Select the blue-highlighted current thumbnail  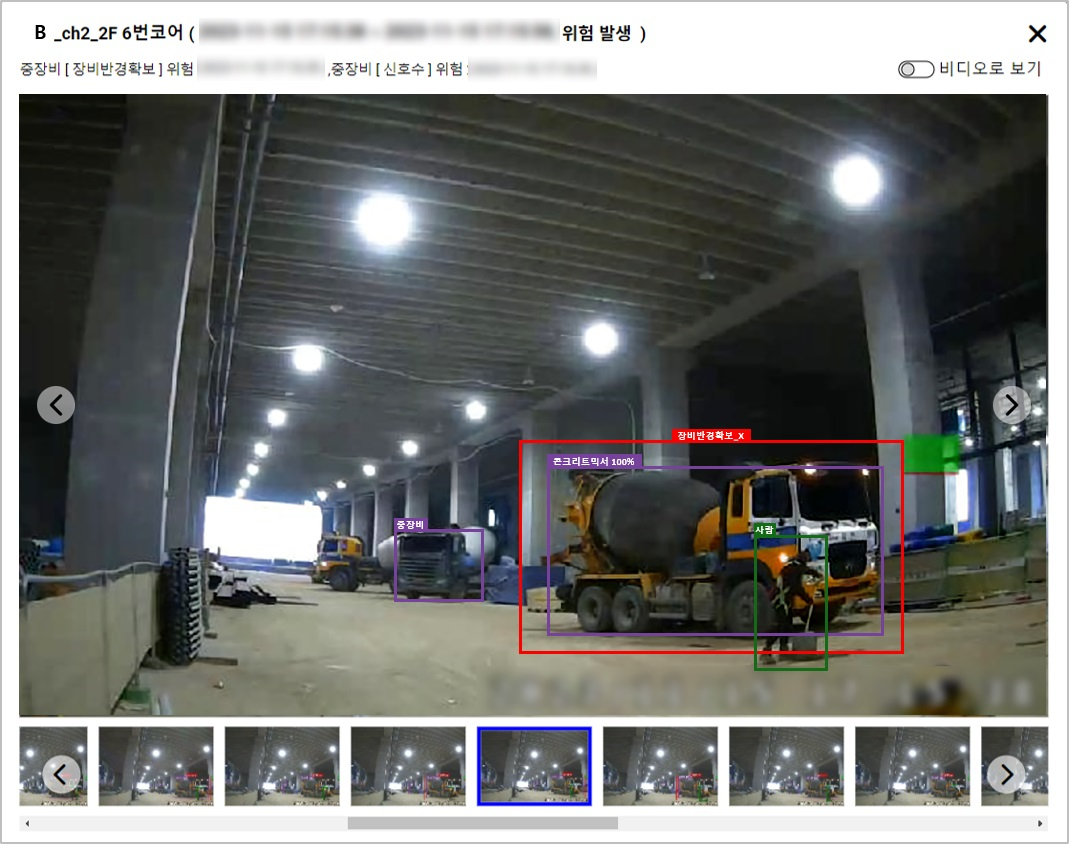point(534,766)
